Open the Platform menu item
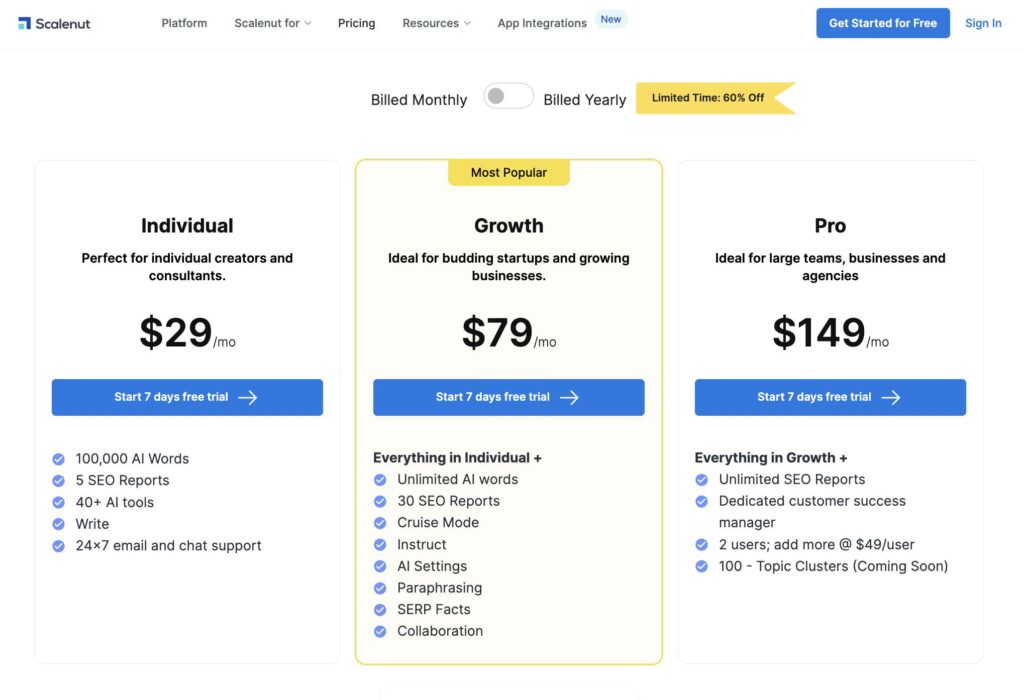The image size is (1024, 700). (x=184, y=24)
